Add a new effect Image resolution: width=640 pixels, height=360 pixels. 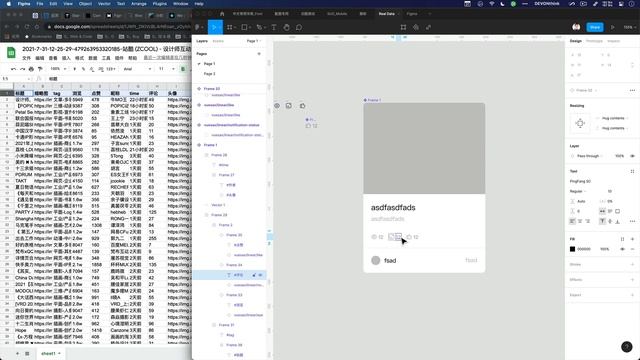[632, 280]
